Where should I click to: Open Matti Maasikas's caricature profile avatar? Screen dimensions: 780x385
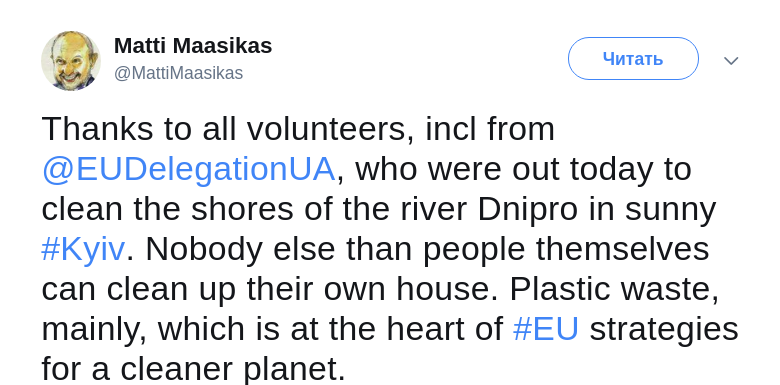point(71,61)
